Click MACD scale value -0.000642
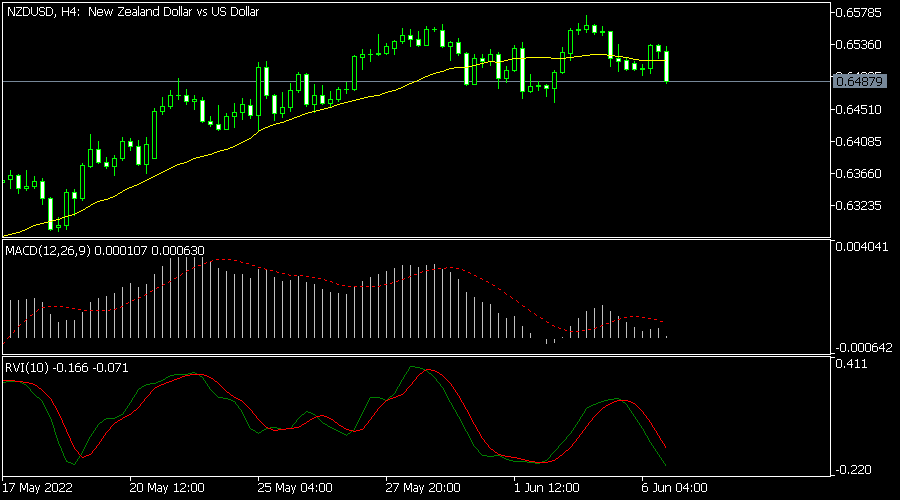This screenshot has height=500, width=900. coord(864,347)
